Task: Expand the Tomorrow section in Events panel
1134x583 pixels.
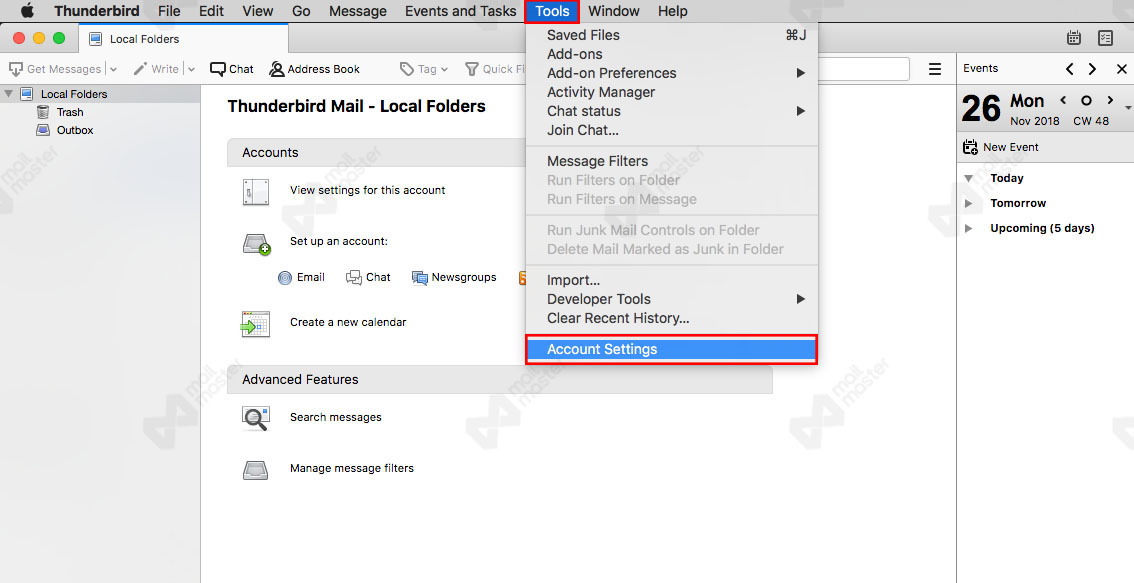Action: [968, 203]
